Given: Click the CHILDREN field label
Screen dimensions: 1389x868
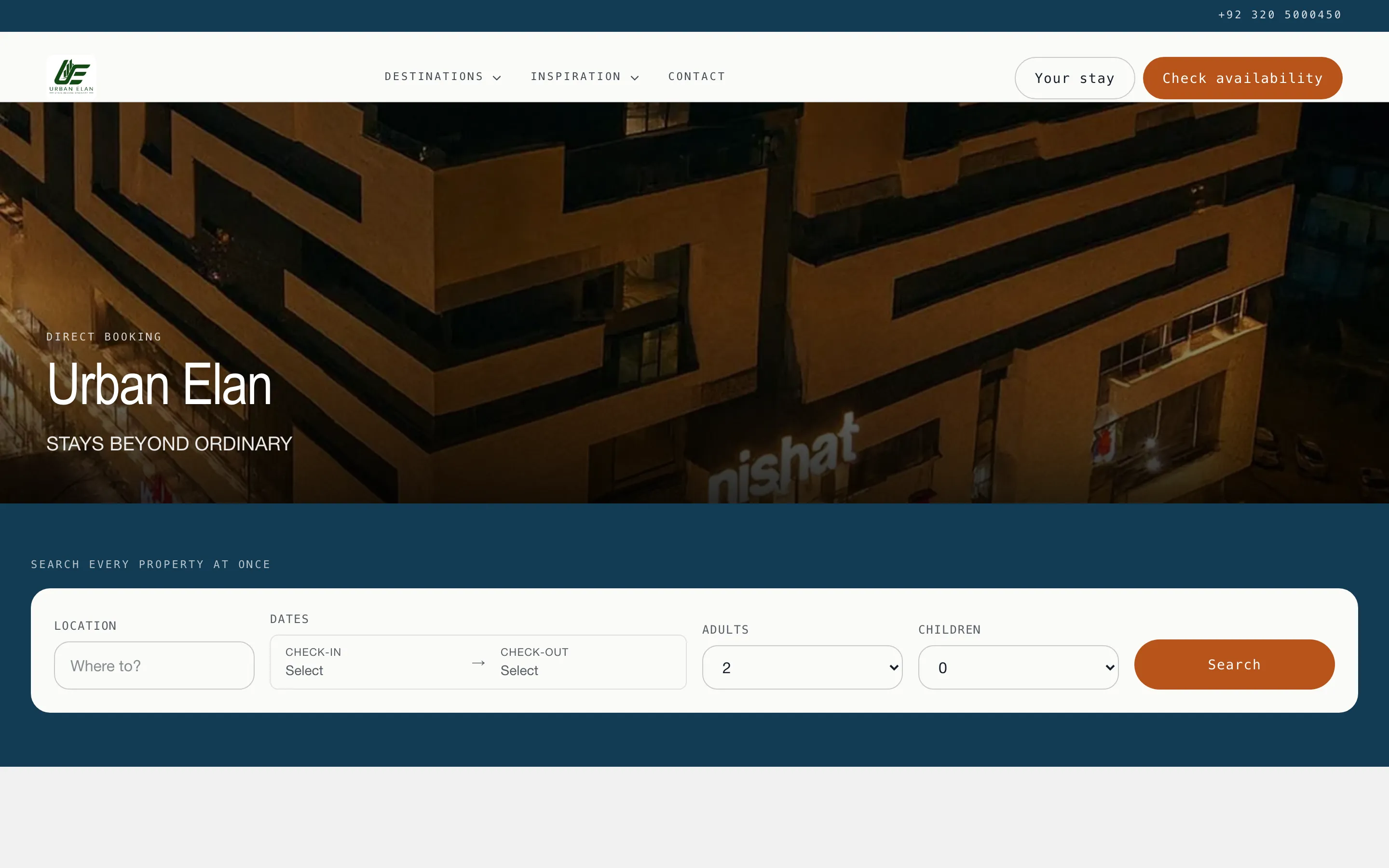Looking at the screenshot, I should point(949,630).
